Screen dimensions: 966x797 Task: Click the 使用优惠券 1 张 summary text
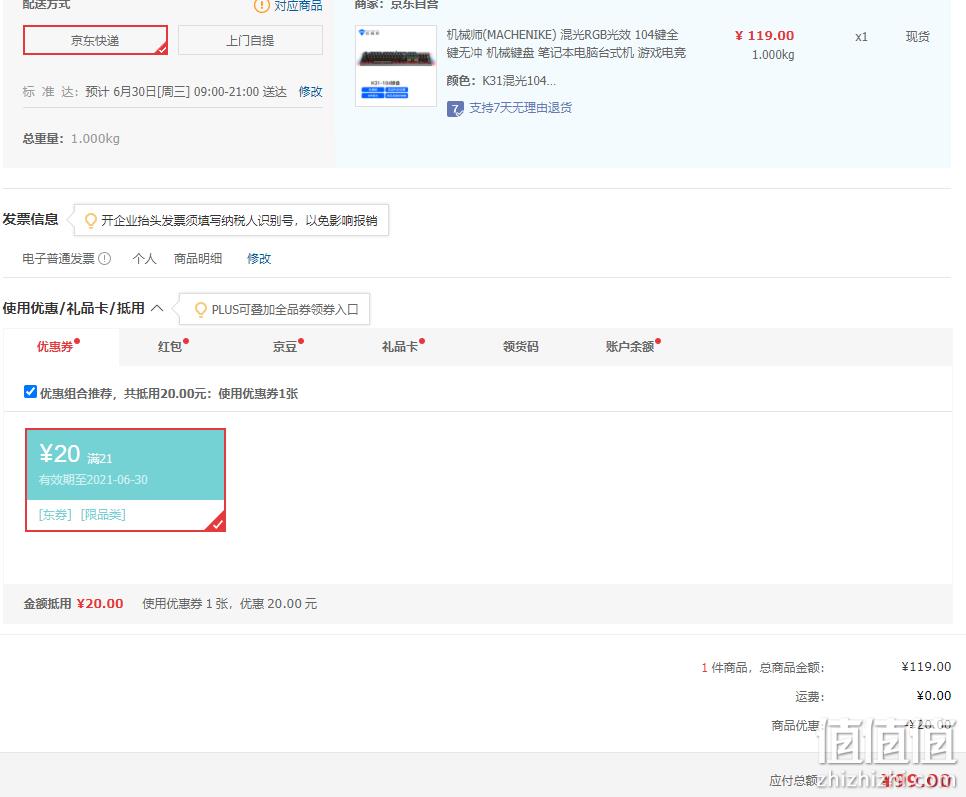[x=230, y=604]
